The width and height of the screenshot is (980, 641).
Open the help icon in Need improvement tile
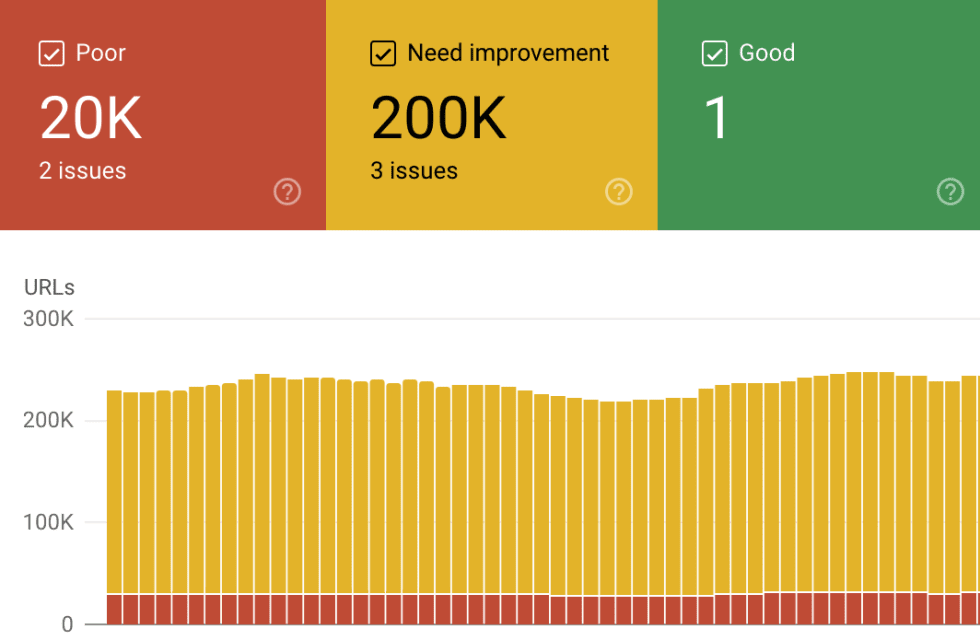coord(619,192)
